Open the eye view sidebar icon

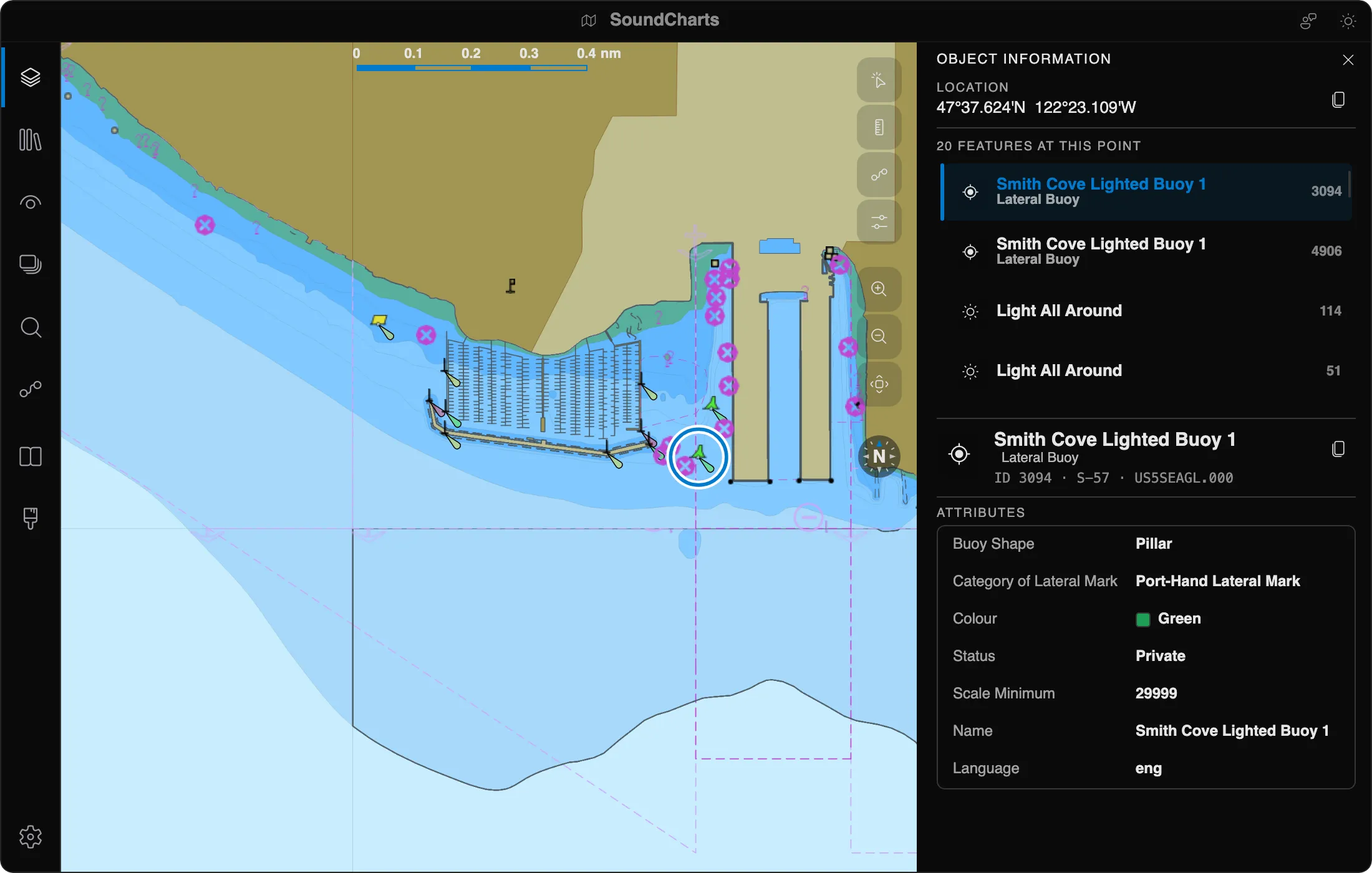[30, 203]
